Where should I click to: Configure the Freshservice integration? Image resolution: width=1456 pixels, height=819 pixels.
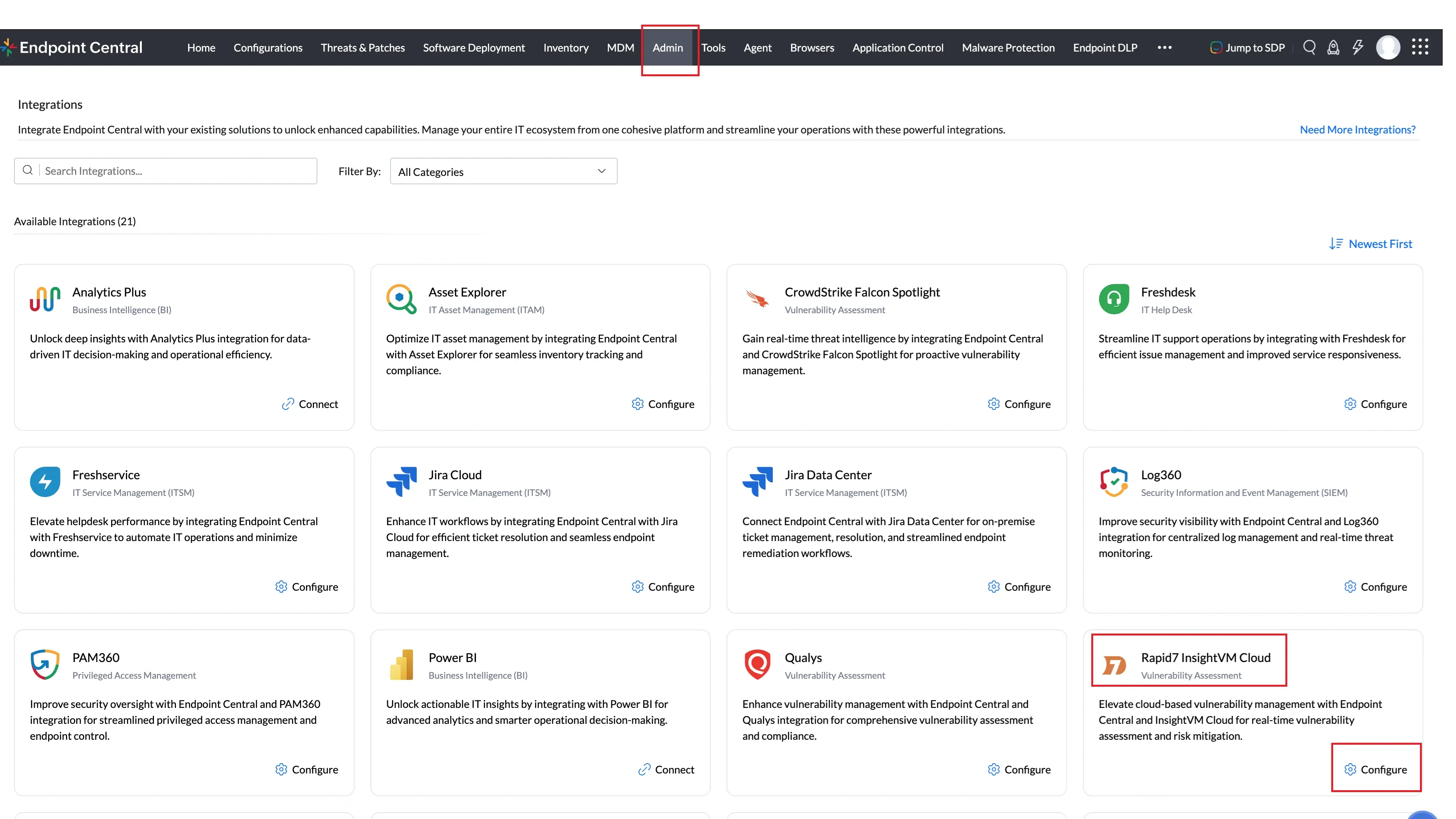tap(307, 587)
